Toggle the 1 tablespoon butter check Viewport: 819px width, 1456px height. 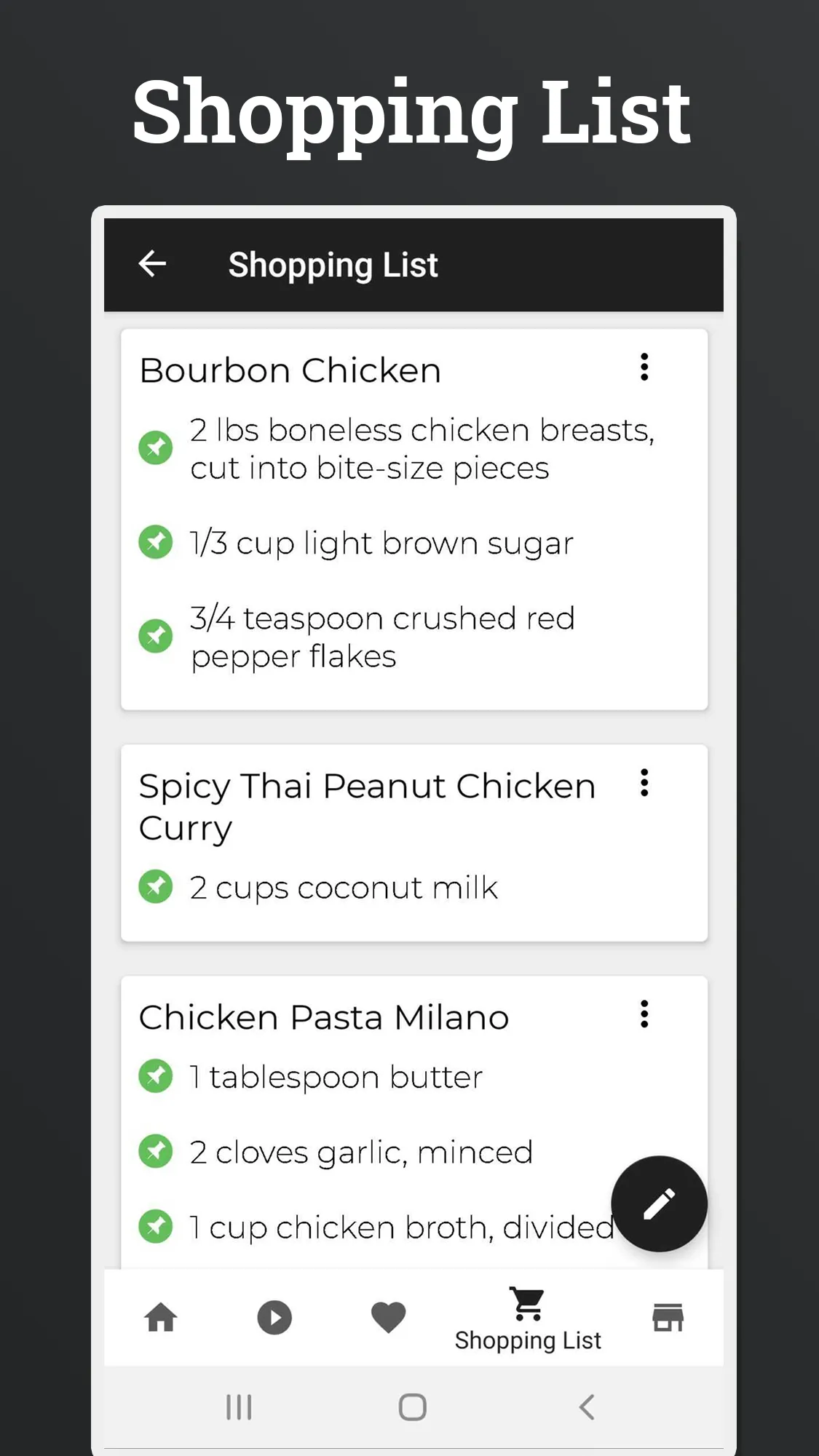(156, 1076)
